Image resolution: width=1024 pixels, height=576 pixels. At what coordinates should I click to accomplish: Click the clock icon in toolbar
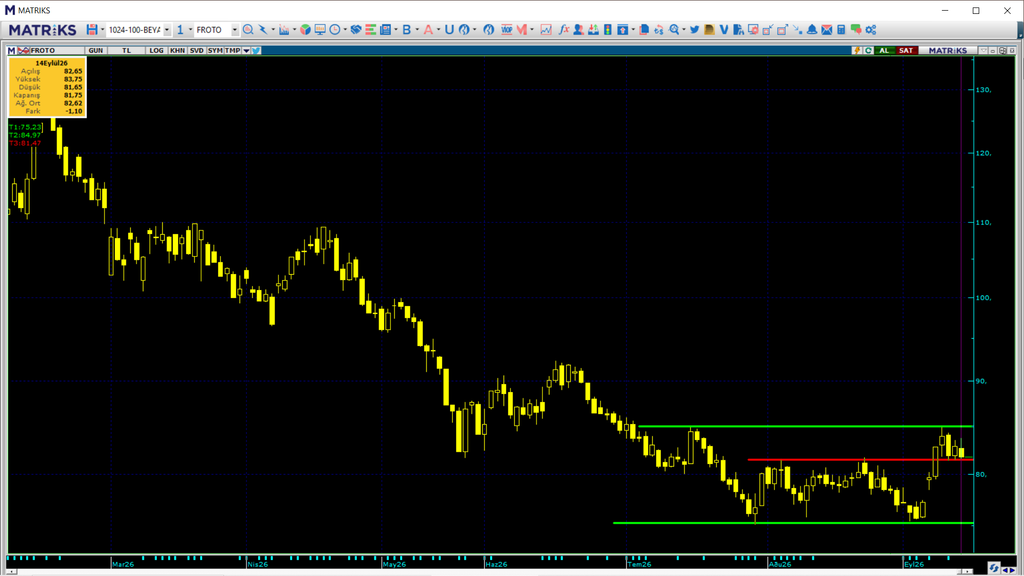(335, 30)
